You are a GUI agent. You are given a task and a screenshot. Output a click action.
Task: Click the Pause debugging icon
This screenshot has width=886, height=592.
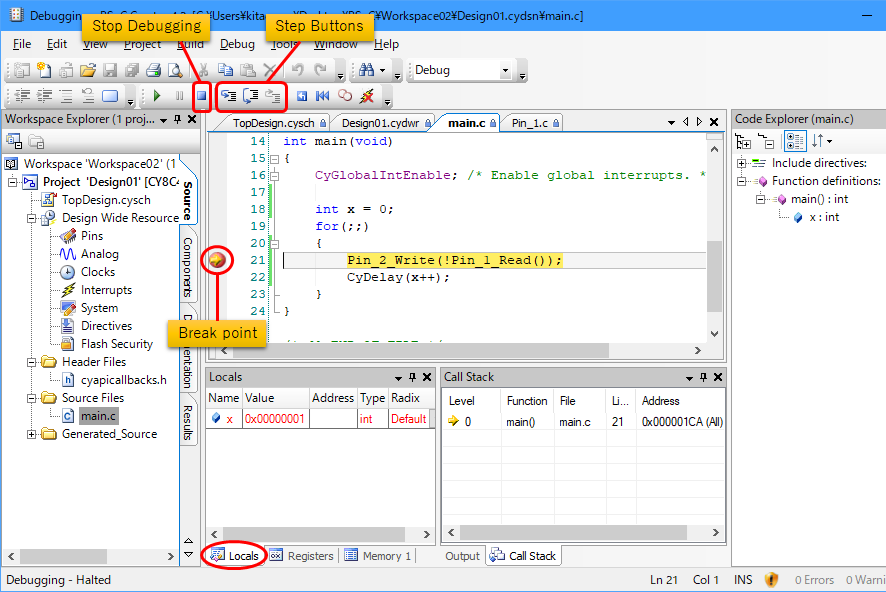pos(180,95)
